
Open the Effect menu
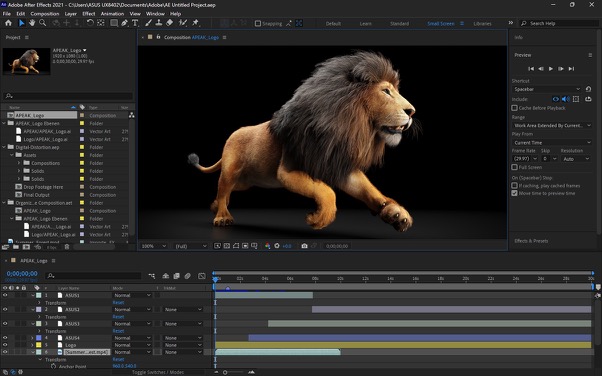89,13
